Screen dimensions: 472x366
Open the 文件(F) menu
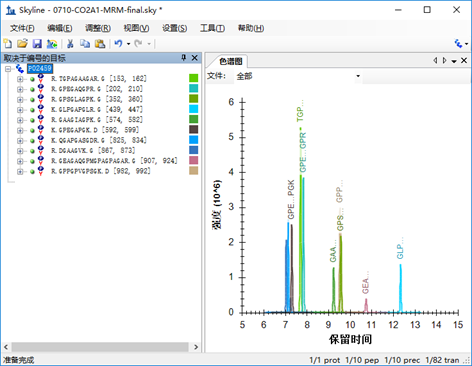tap(22, 28)
